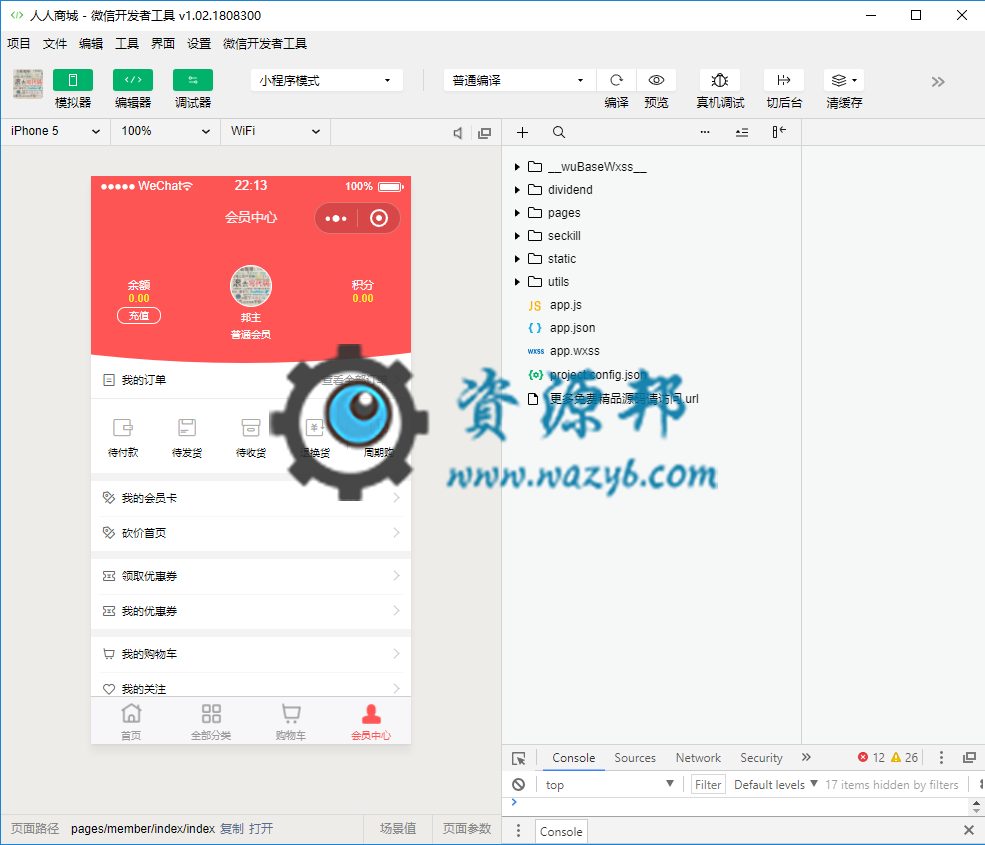Open the app.wxss file
This screenshot has height=845, width=985.
tap(574, 351)
